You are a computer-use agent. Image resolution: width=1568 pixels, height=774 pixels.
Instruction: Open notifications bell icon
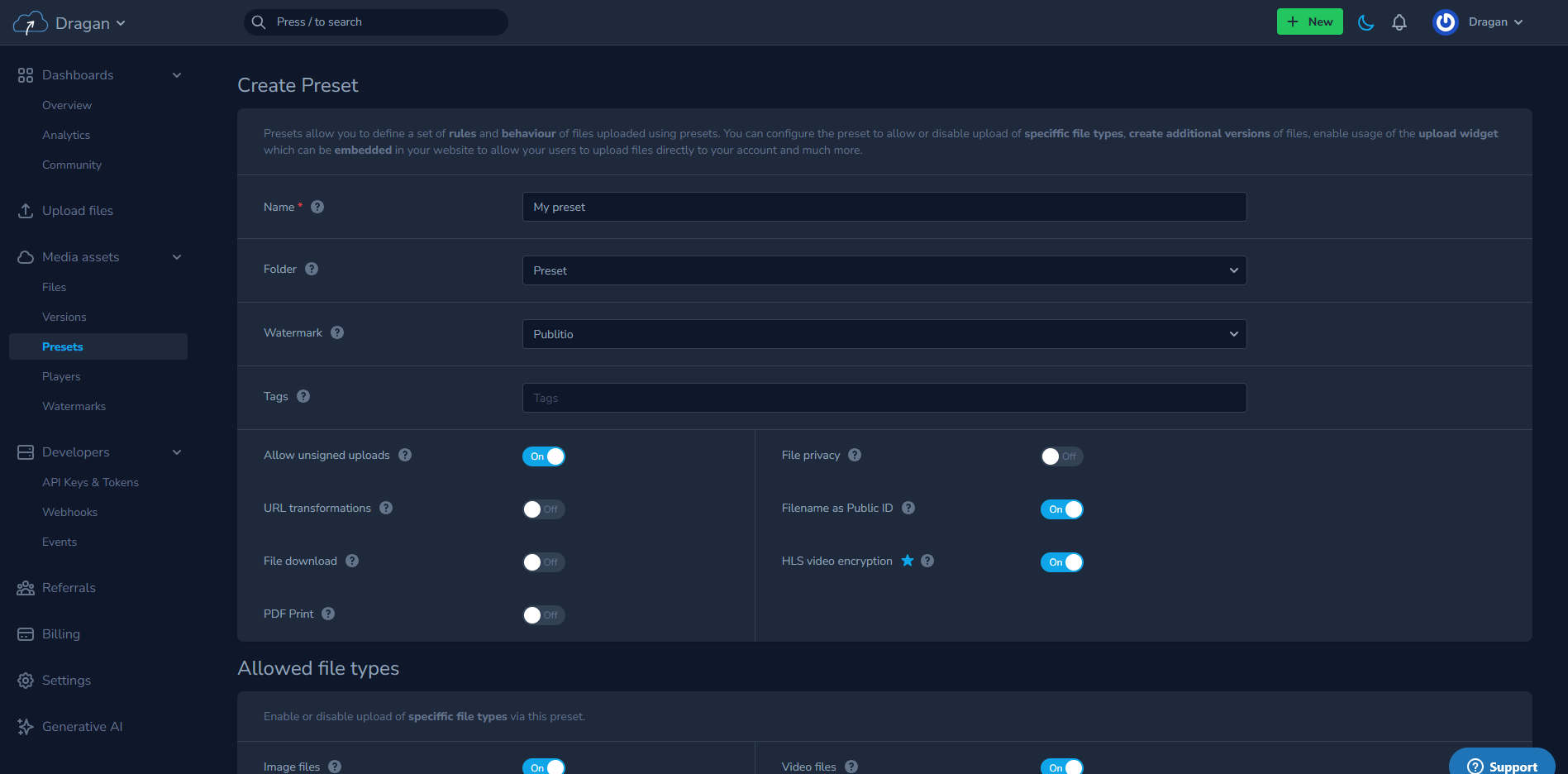pyautogui.click(x=1399, y=22)
